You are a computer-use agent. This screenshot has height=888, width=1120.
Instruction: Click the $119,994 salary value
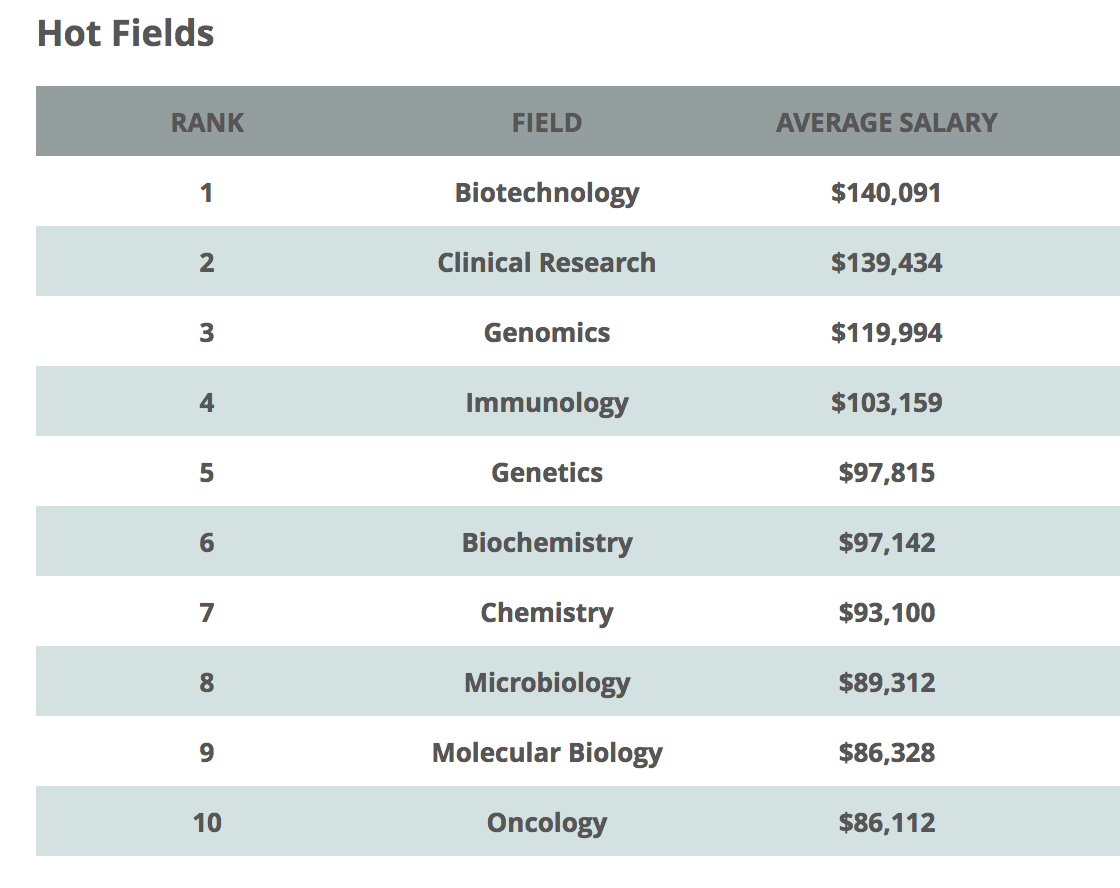886,332
